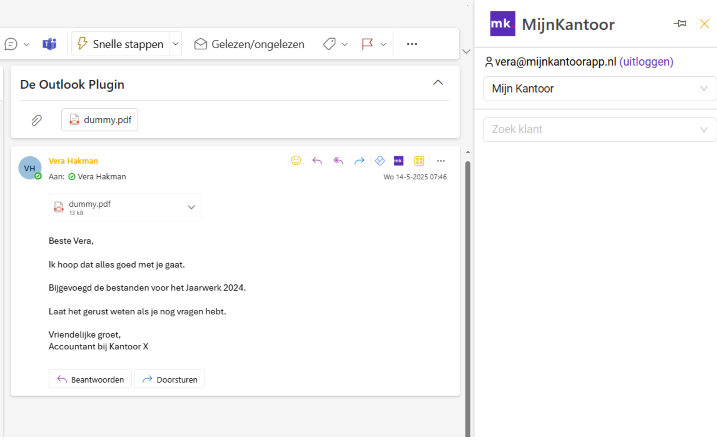Click the MijnKantoor mk logo
The image size is (717, 443).
pos(502,24)
